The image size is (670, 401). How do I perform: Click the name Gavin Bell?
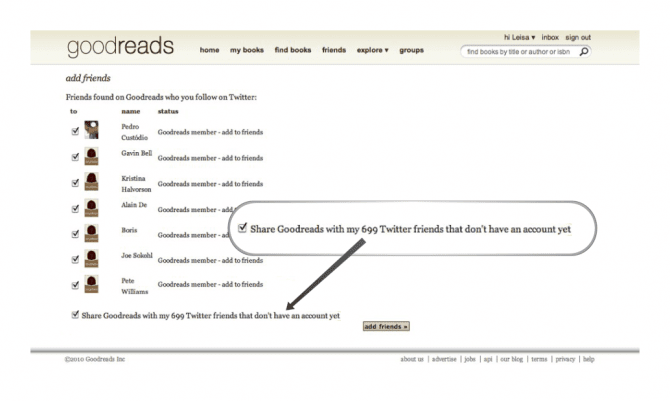pyautogui.click(x=136, y=153)
